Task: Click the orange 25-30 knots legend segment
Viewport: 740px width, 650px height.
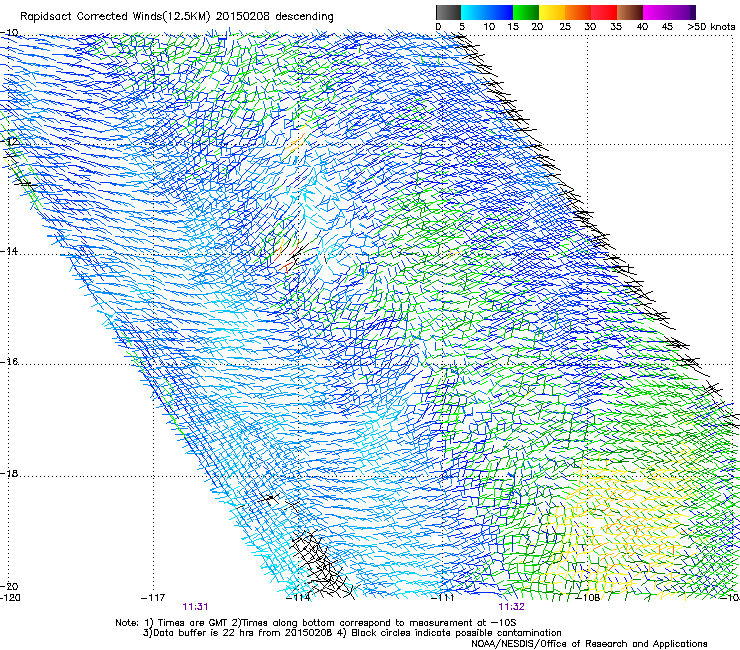Action: pyautogui.click(x=578, y=12)
